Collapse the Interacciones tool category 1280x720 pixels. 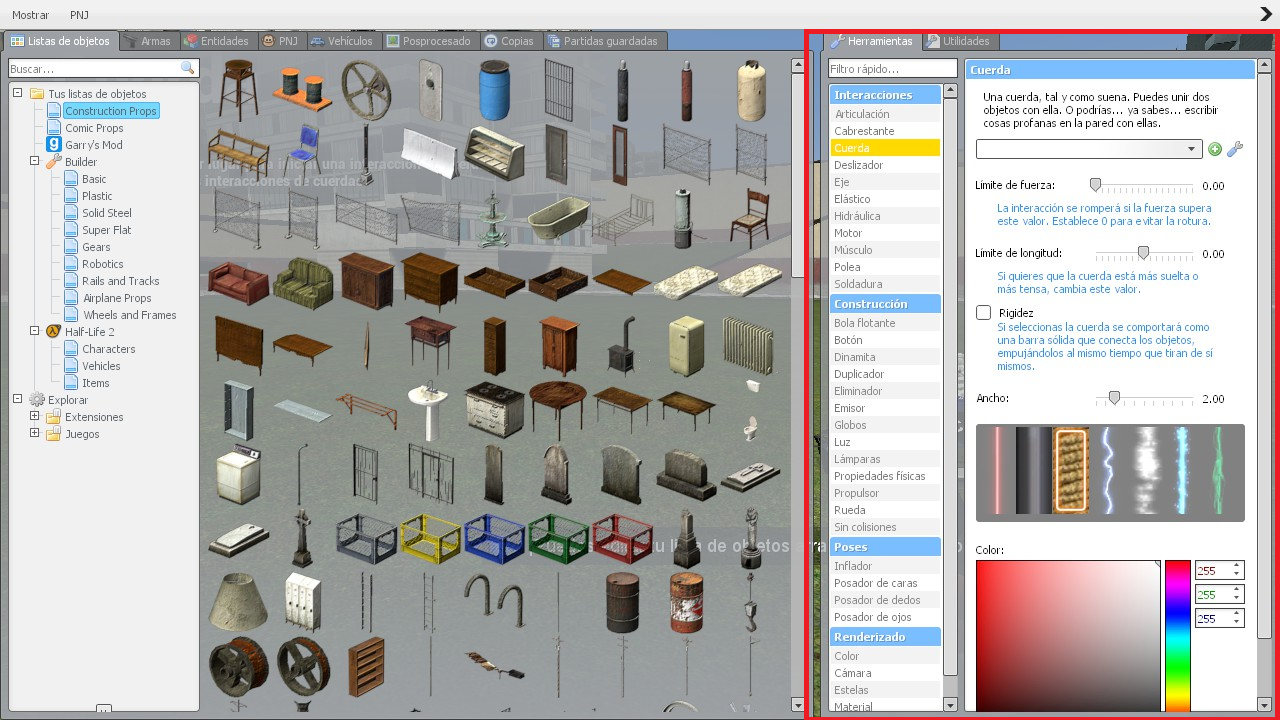[x=885, y=95]
